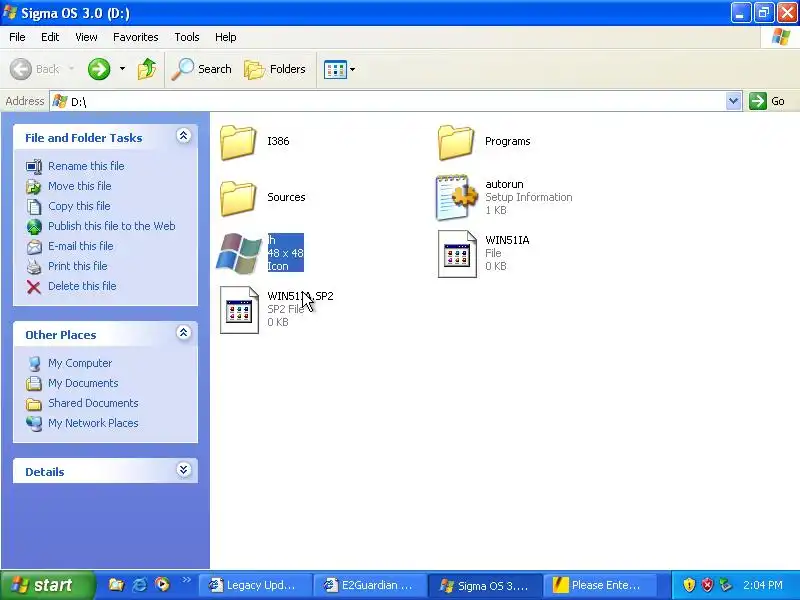Click the printer icon in tasks panel

pyautogui.click(x=34, y=267)
